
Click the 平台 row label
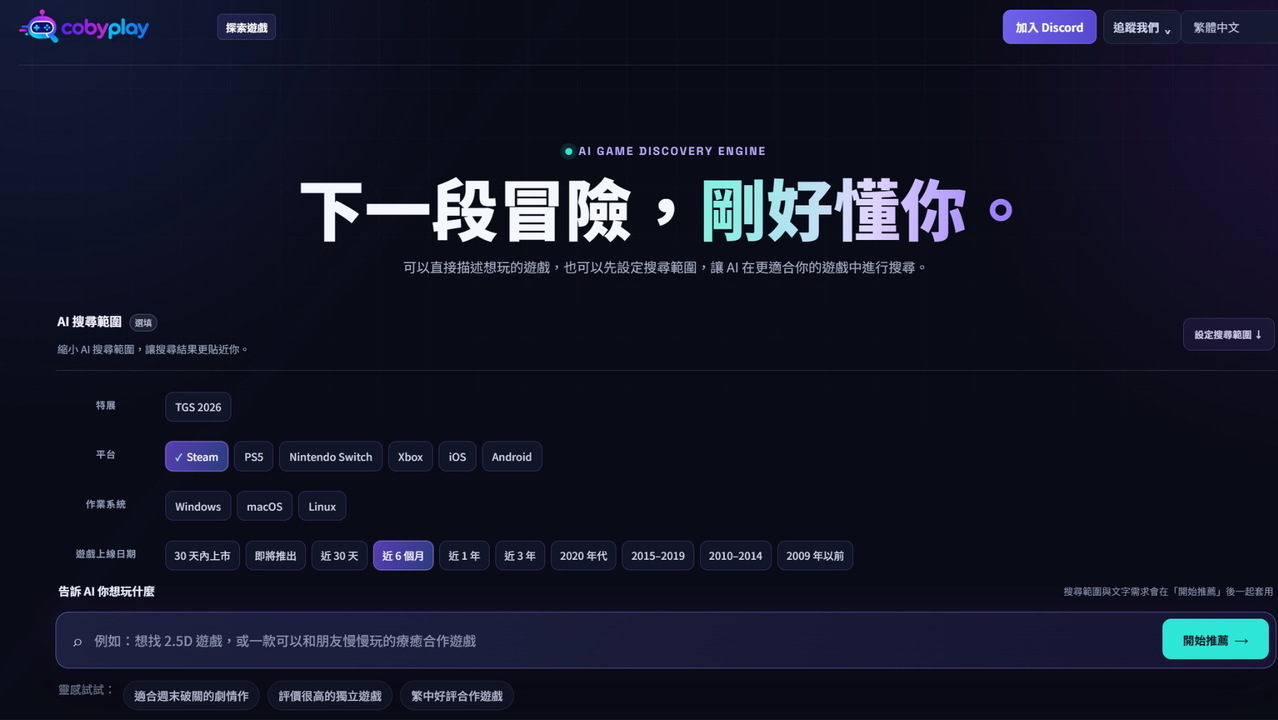(106, 455)
